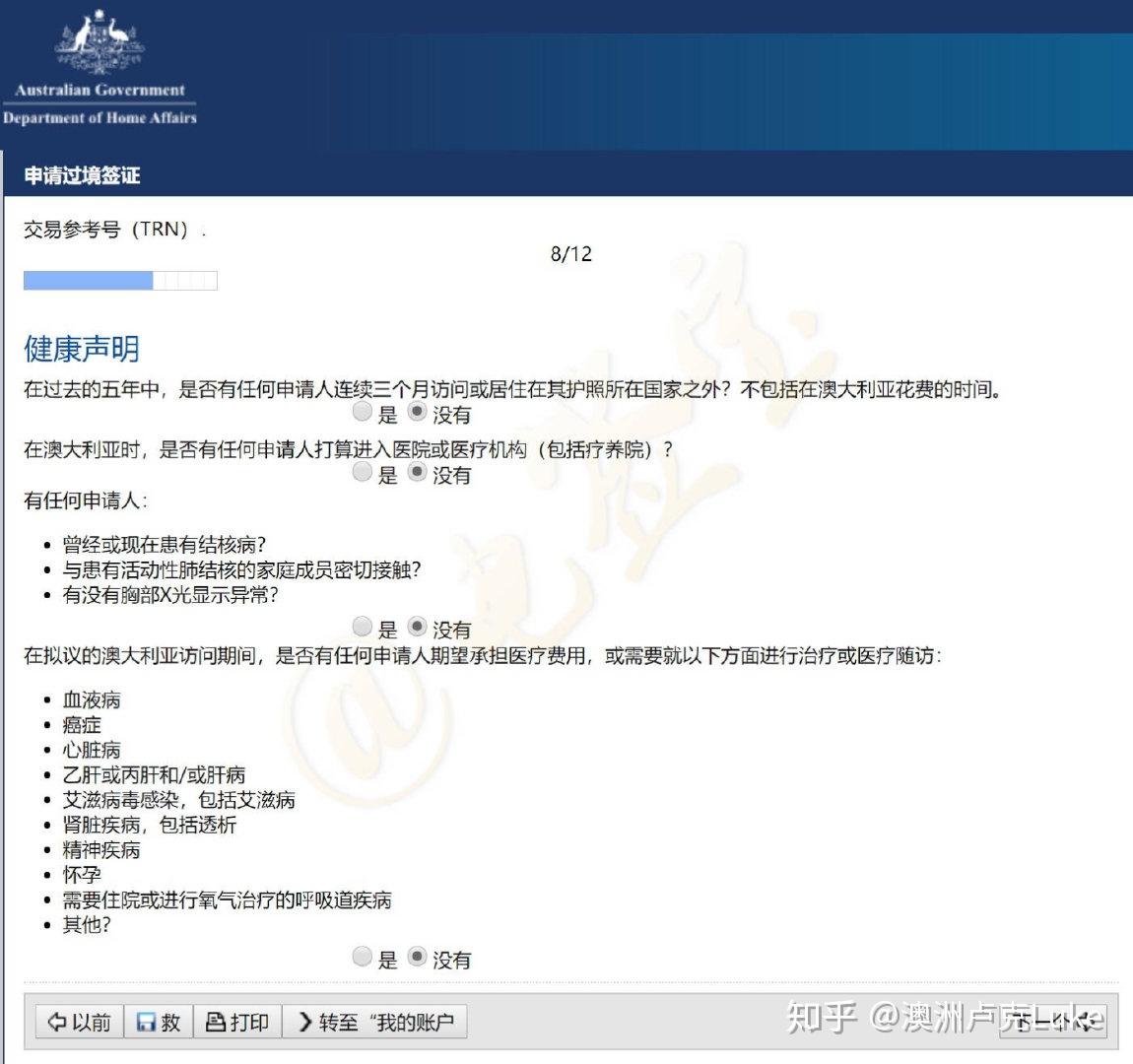Choose 是 for entering hospital or healthcare facility
Screen dimensions: 1133x1064
click(x=362, y=473)
